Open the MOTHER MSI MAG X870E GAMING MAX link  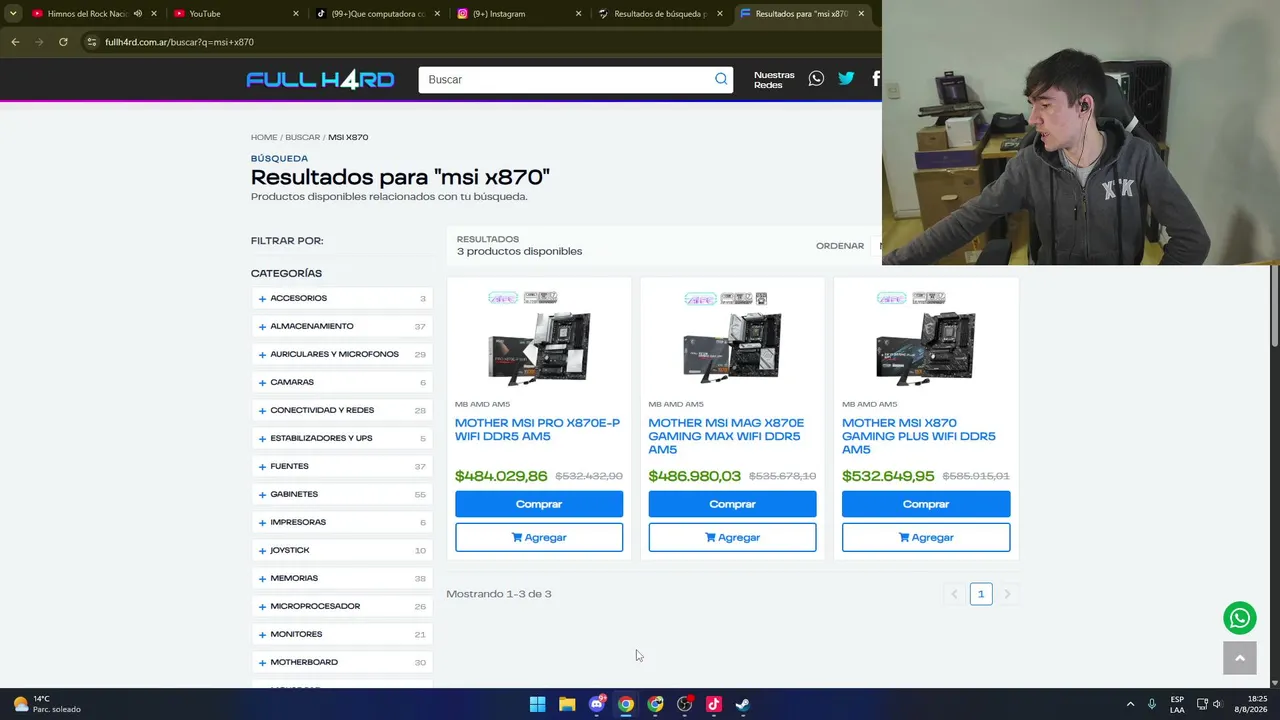(x=726, y=436)
